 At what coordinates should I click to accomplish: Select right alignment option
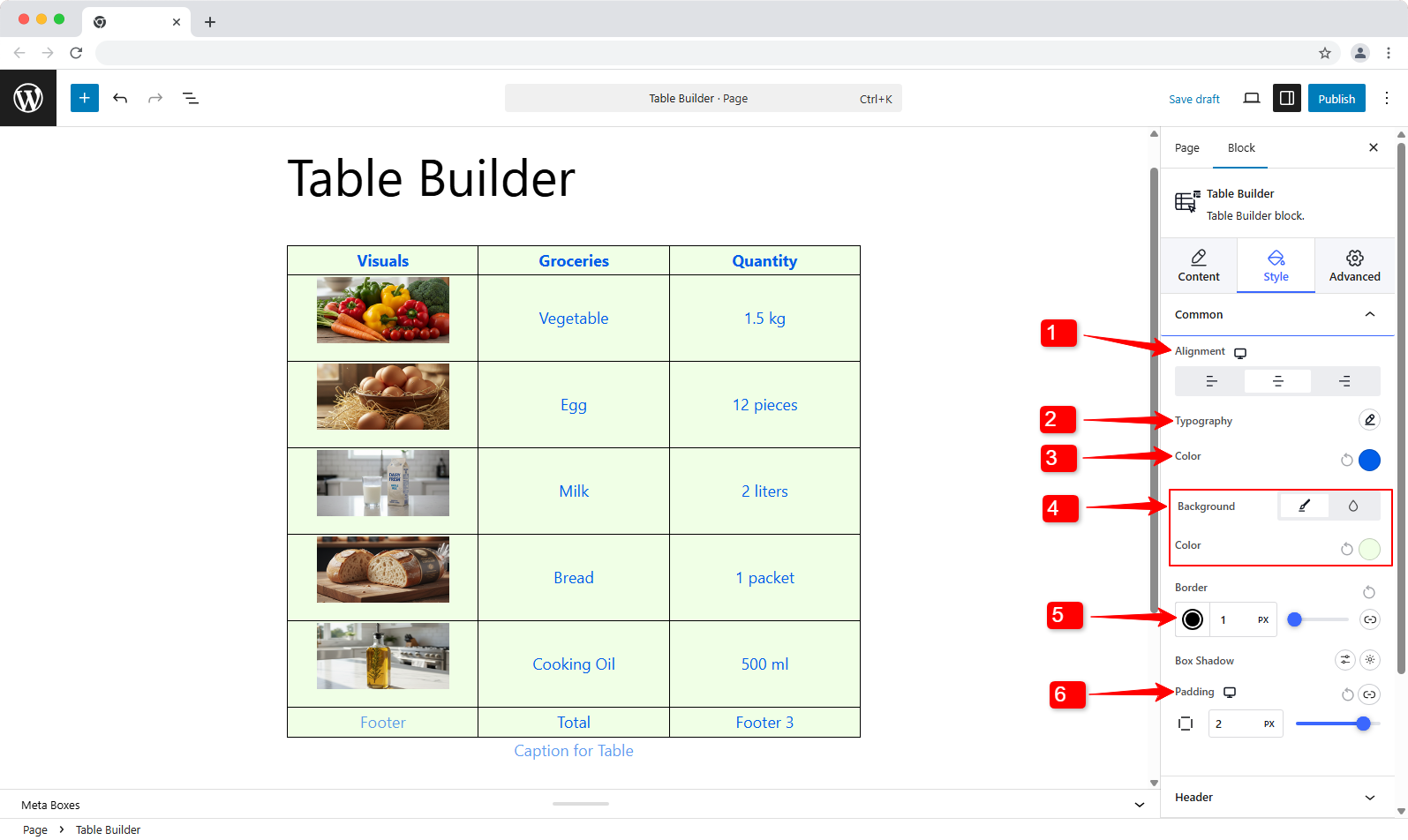point(1344,381)
